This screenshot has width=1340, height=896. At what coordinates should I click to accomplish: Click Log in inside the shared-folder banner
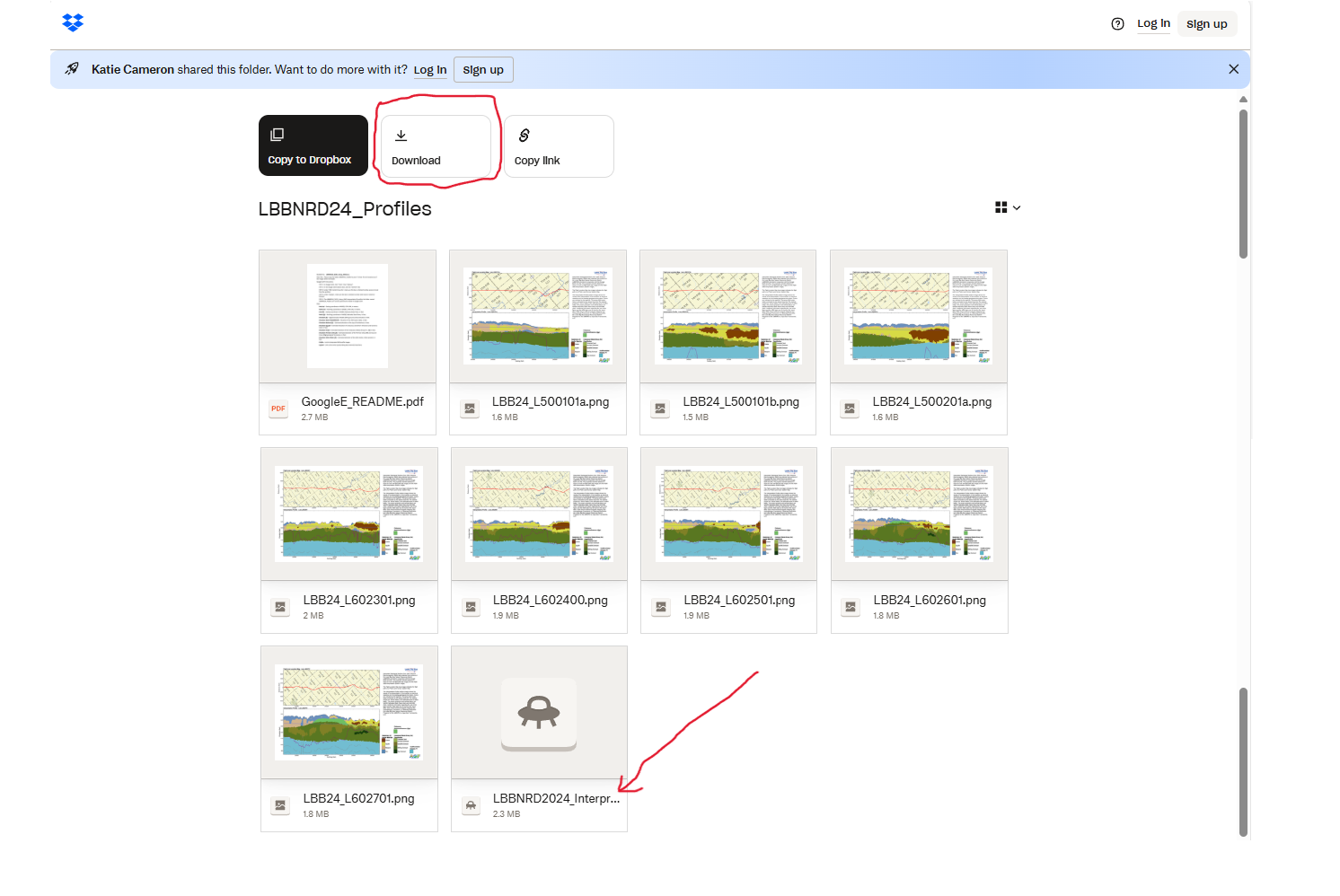429,70
